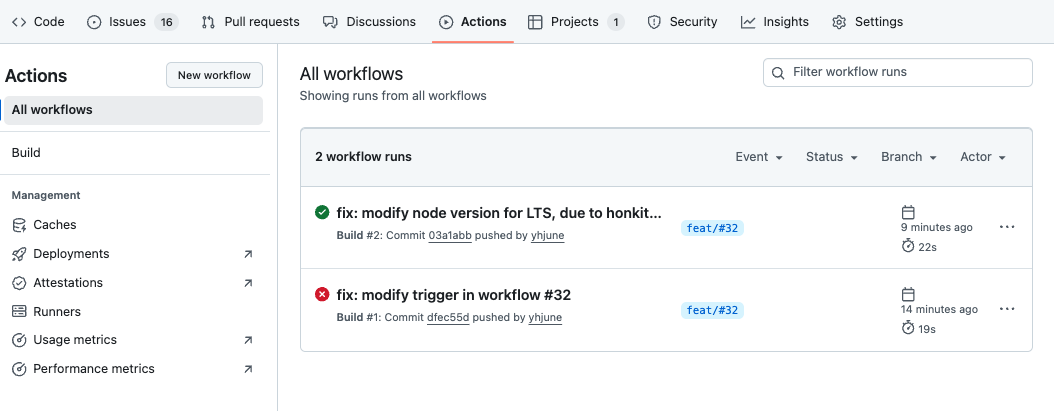Open commit 03a1abb link
1054x411 pixels.
(449, 235)
